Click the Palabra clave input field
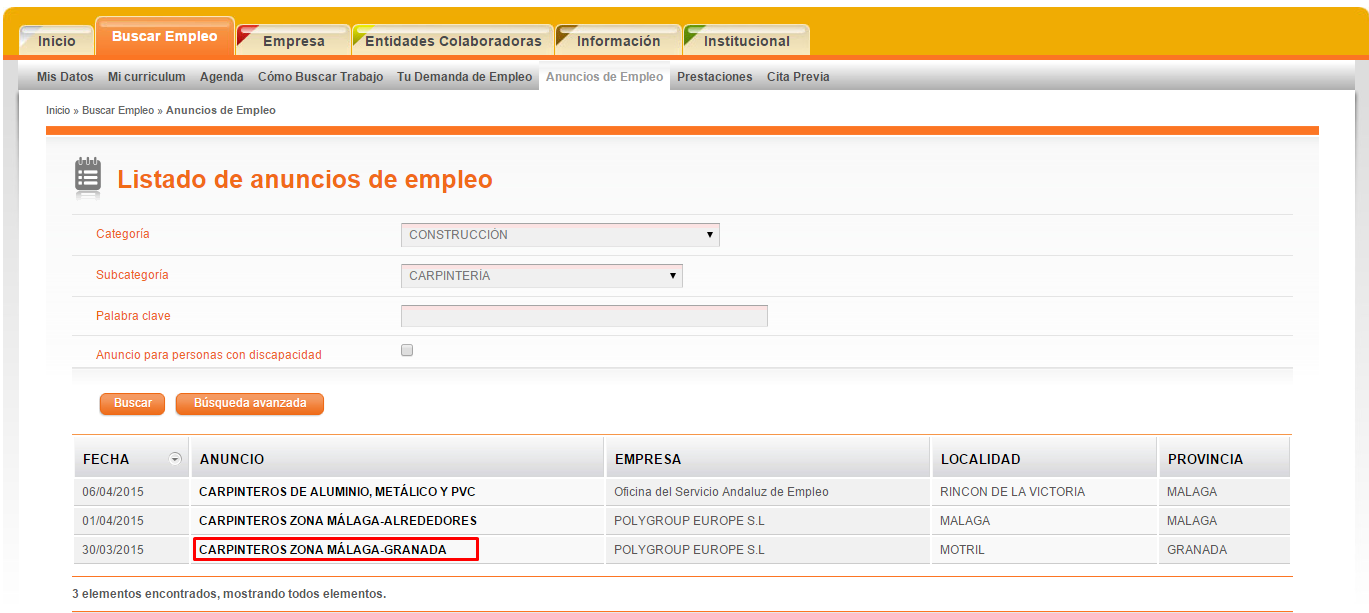This screenshot has width=1369, height=613. (583, 315)
